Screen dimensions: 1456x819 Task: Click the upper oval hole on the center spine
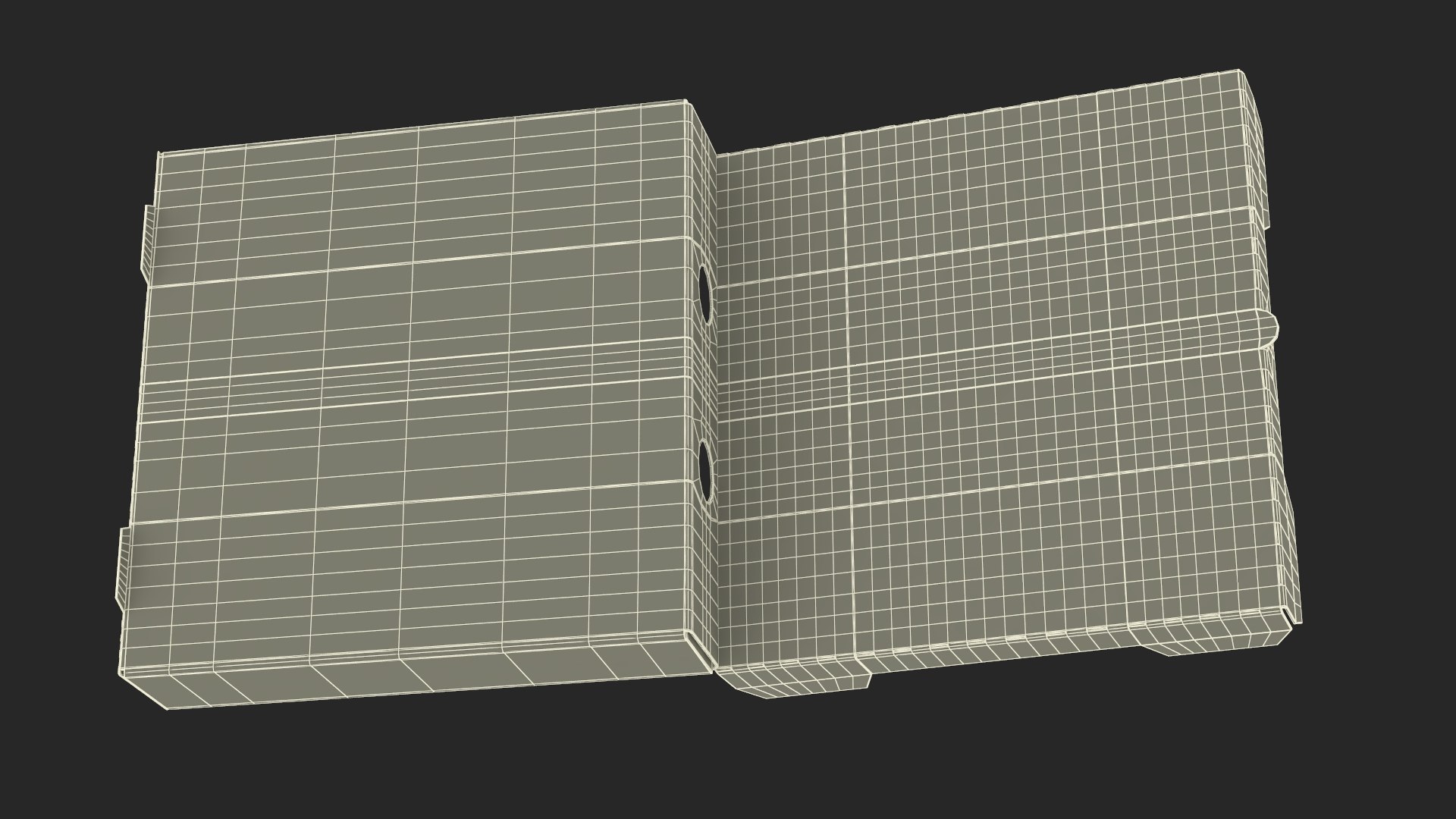click(705, 290)
